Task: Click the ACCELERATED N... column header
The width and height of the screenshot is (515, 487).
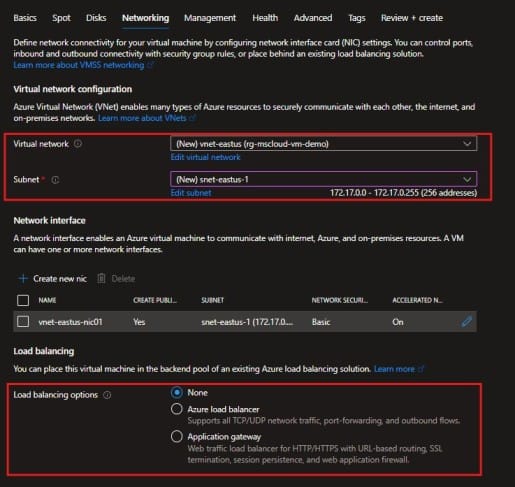Action: coord(417,300)
